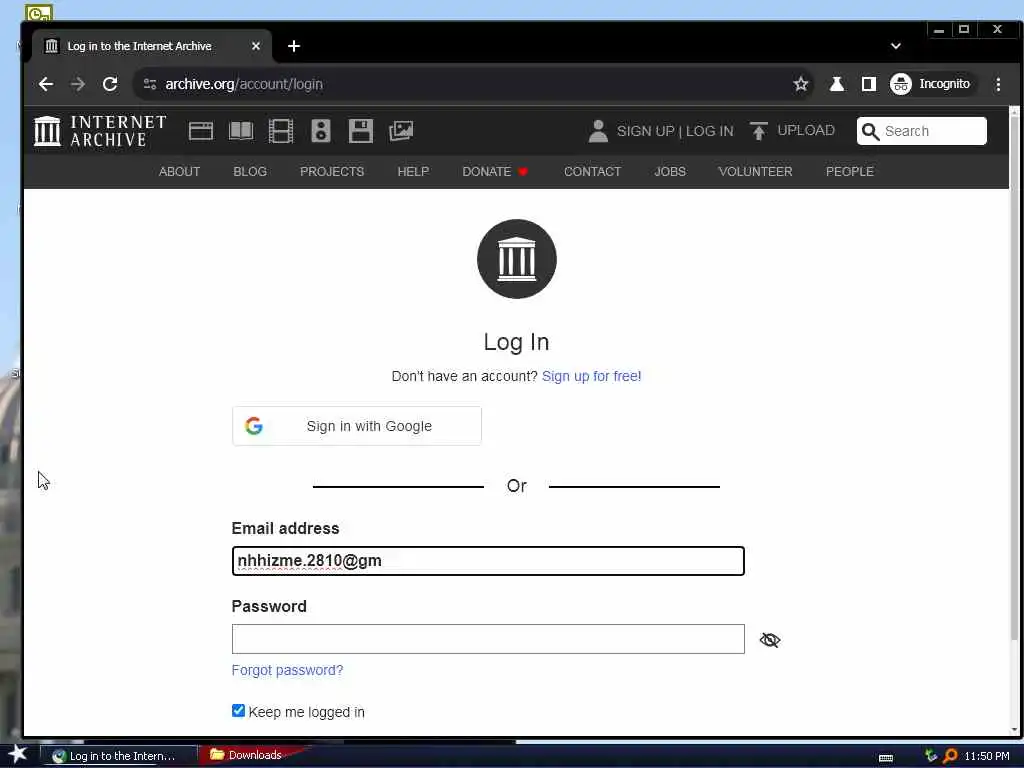Viewport: 1024px width, 768px height.
Task: Open the BLOG menu item
Action: click(250, 171)
